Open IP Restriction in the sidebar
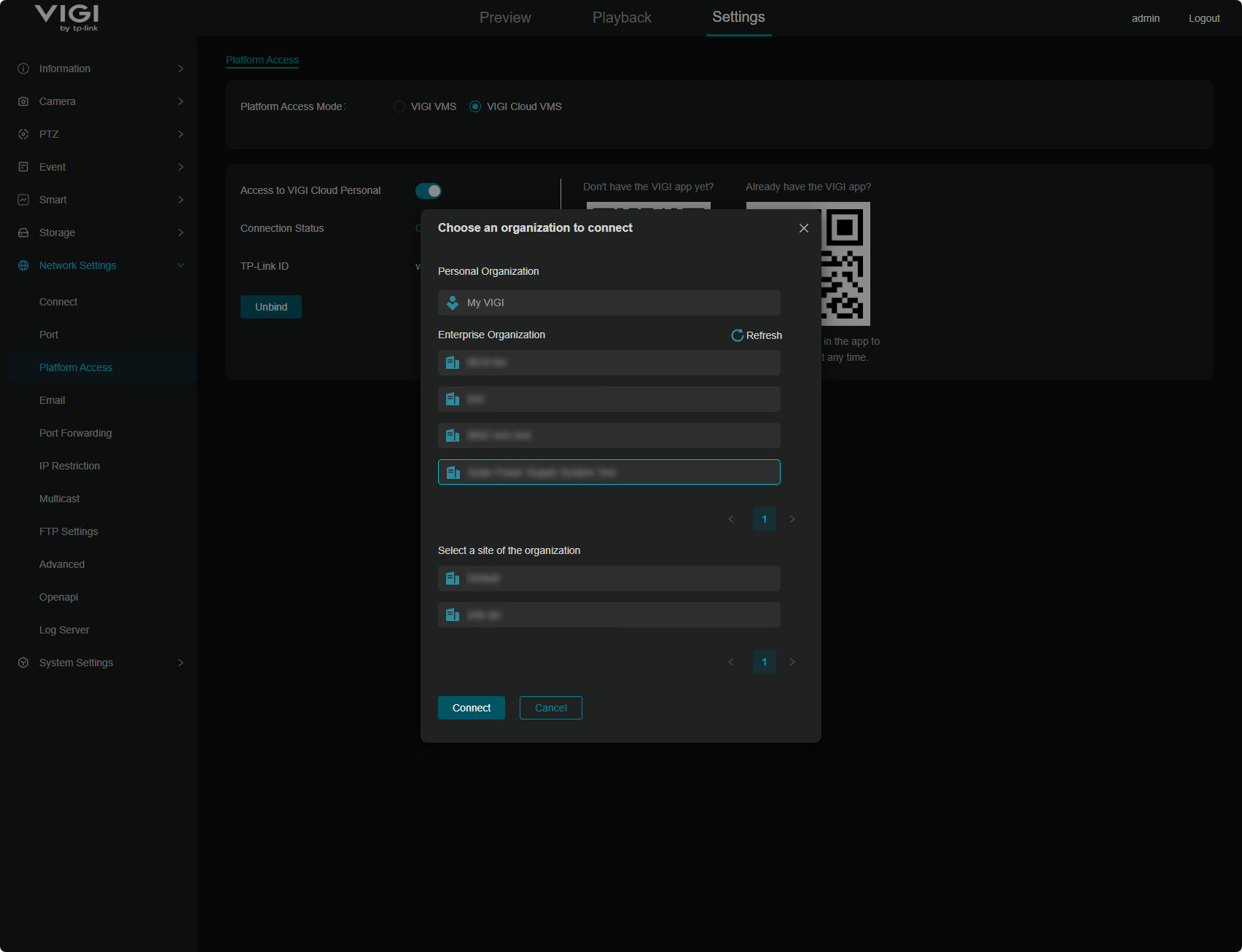1242x952 pixels. [x=69, y=466]
